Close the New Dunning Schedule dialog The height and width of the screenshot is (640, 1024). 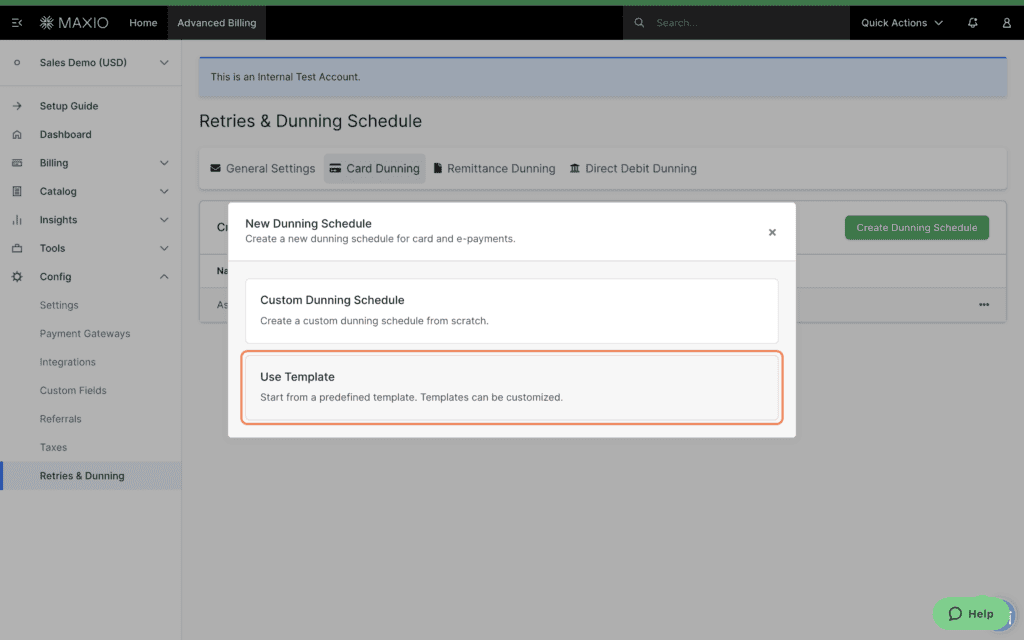pos(772,232)
